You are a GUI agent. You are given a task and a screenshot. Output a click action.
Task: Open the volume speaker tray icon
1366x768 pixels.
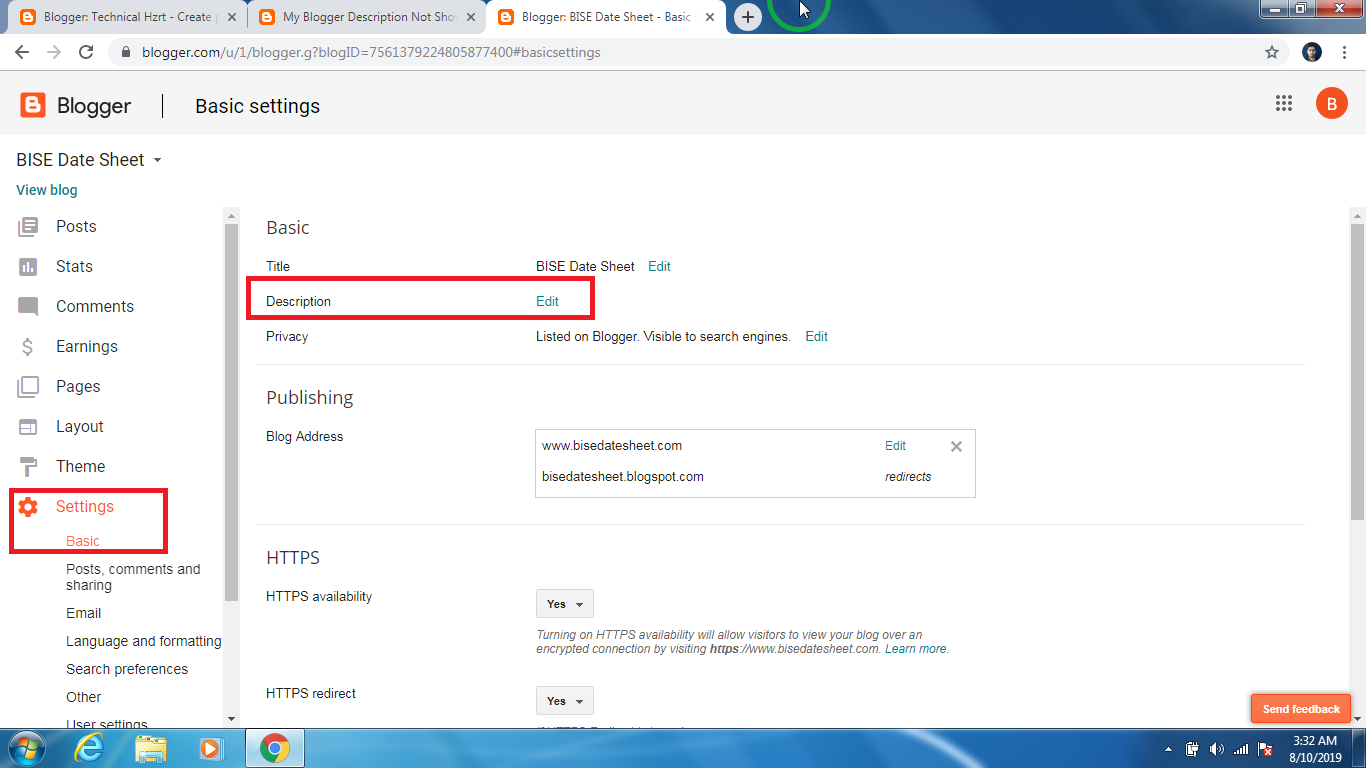pyautogui.click(x=1216, y=749)
